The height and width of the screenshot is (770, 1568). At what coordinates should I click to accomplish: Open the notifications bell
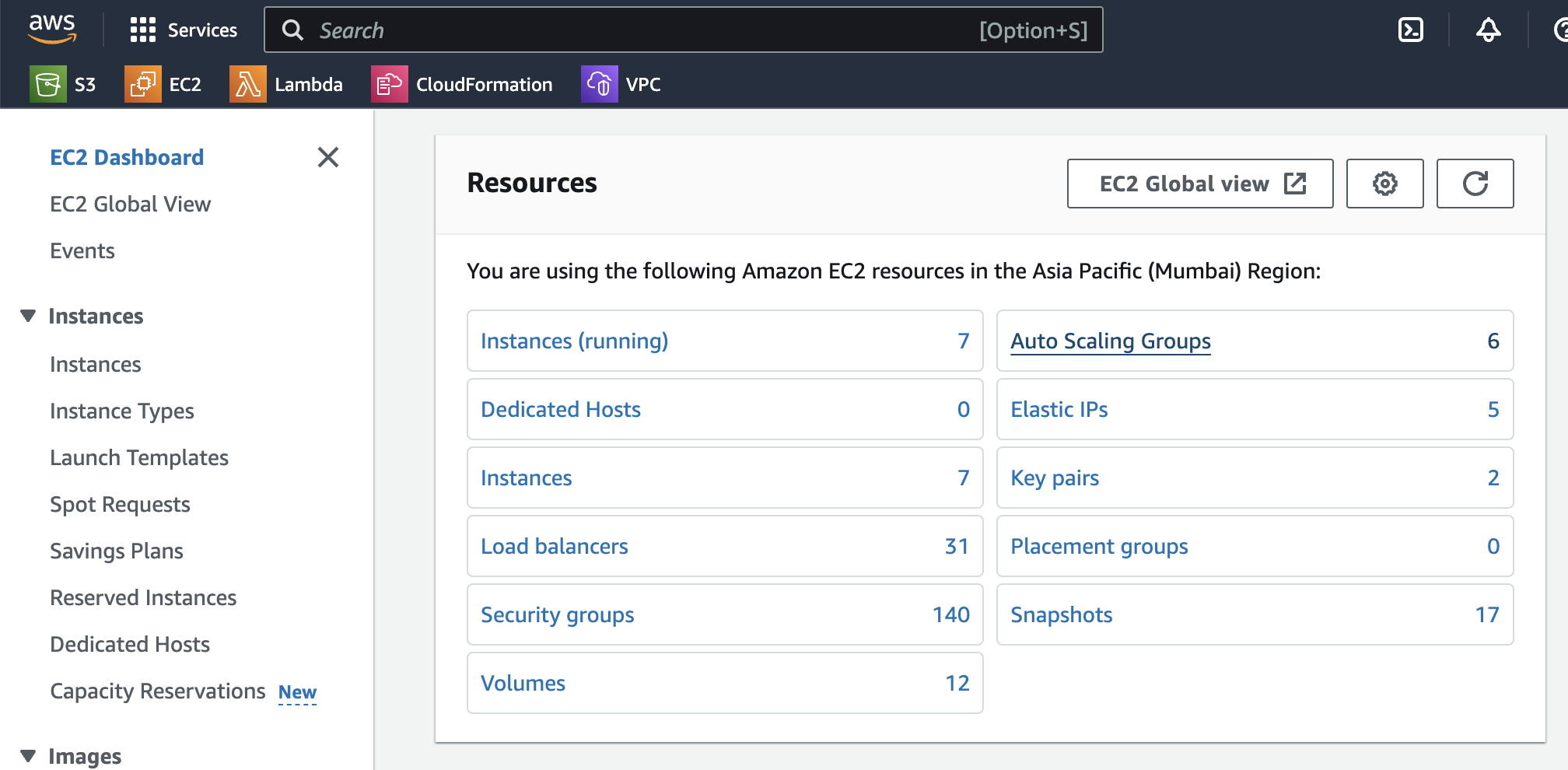1488,30
